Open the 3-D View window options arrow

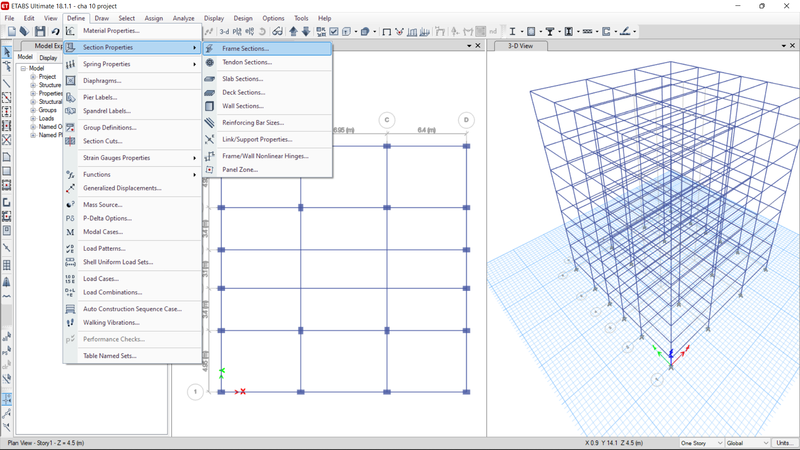pyautogui.click(x=784, y=46)
